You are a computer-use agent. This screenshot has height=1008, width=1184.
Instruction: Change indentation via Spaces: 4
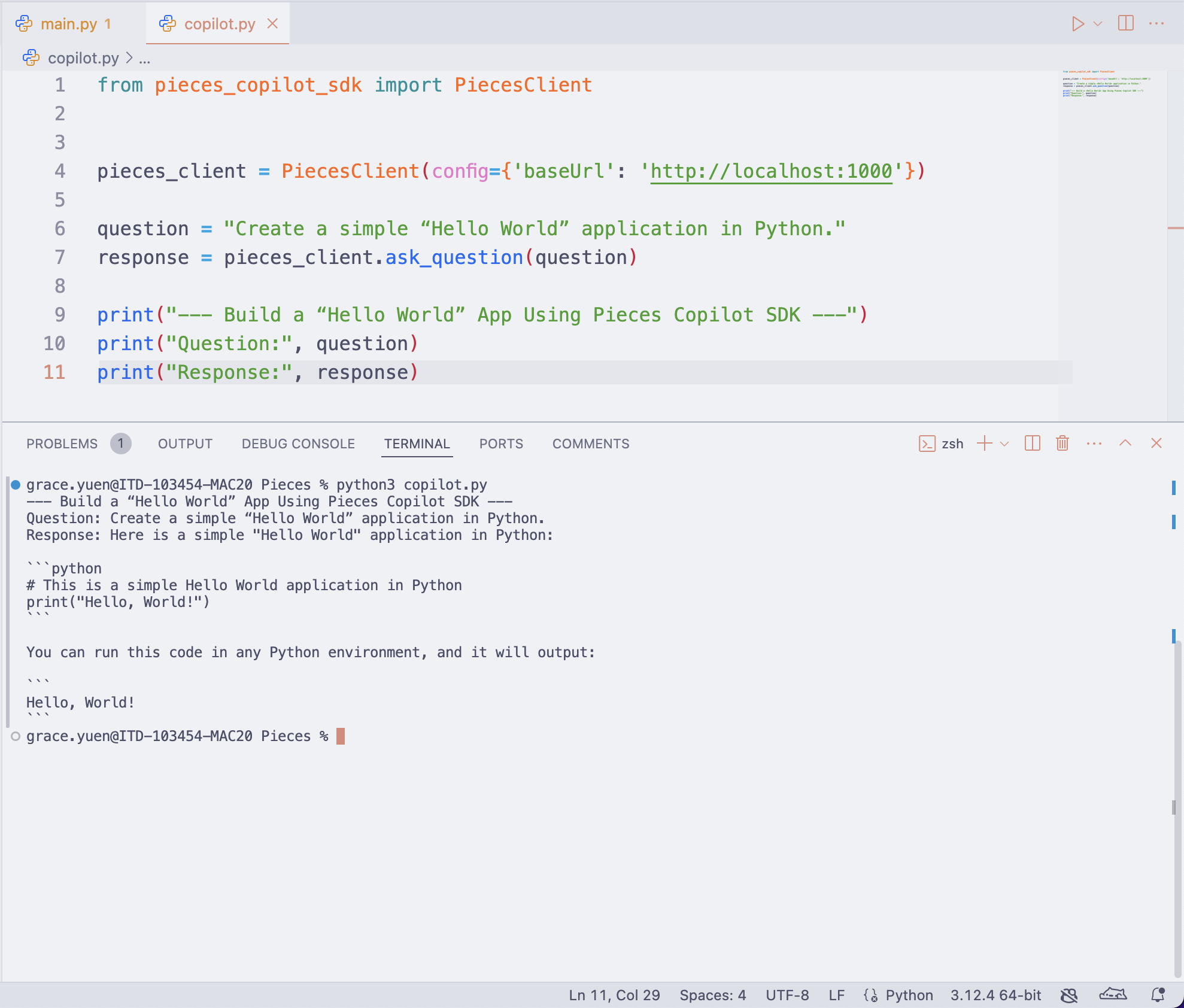pos(712,995)
